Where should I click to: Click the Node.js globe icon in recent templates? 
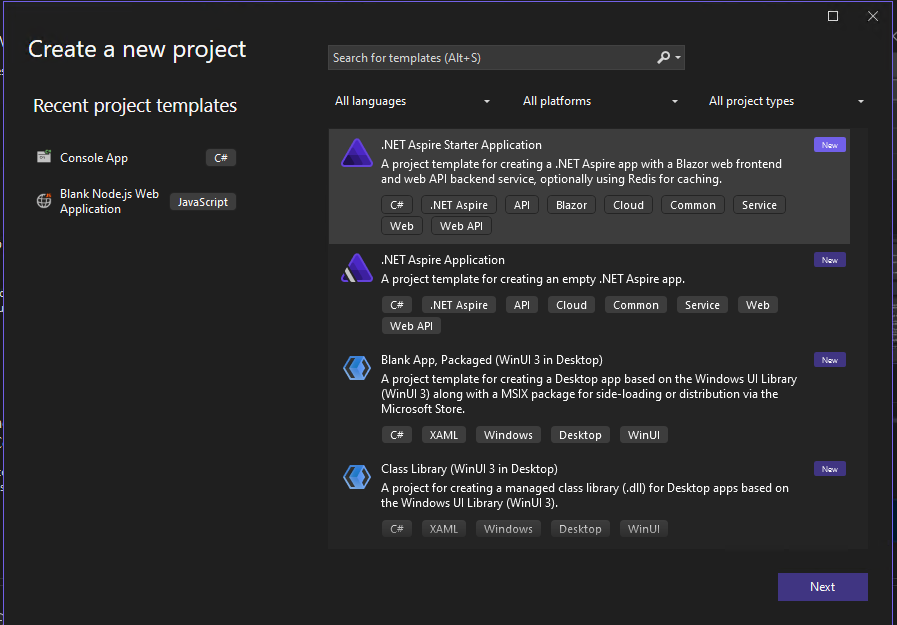click(44, 201)
